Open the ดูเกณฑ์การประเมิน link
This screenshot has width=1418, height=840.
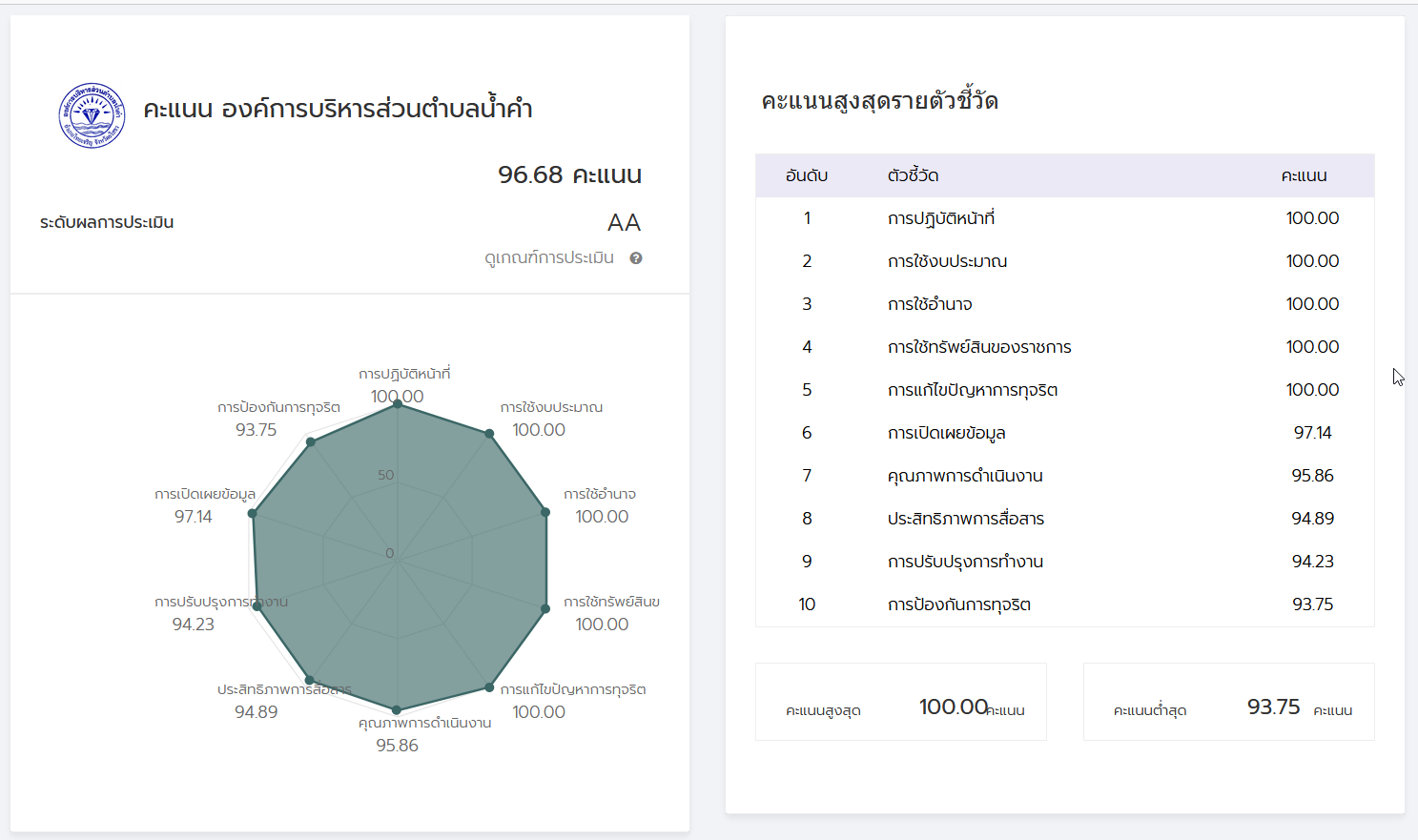point(549,258)
